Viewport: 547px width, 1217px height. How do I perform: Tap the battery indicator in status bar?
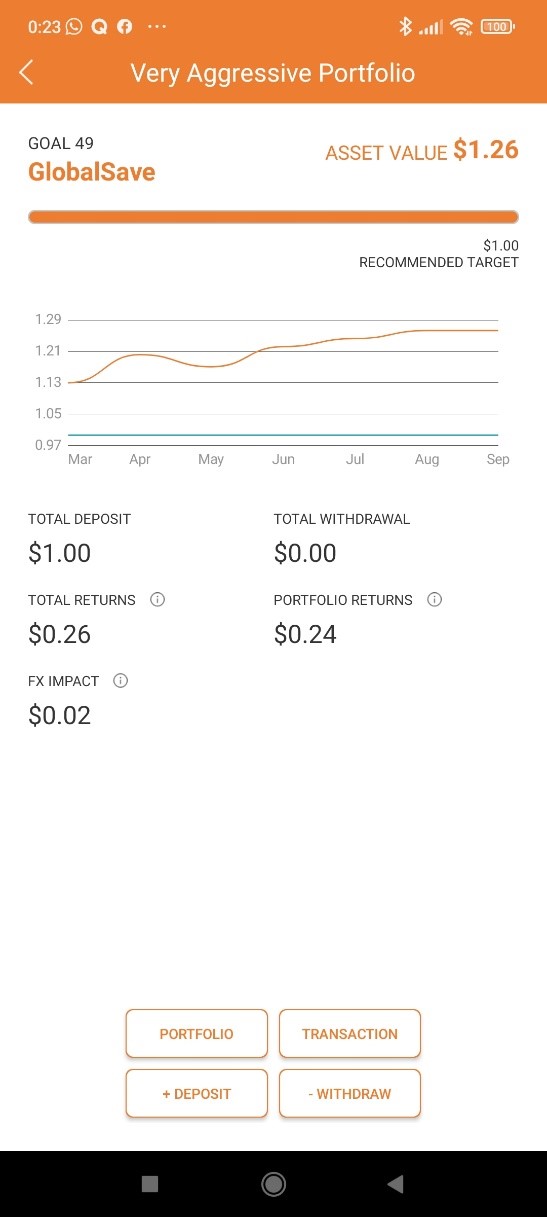point(497,27)
